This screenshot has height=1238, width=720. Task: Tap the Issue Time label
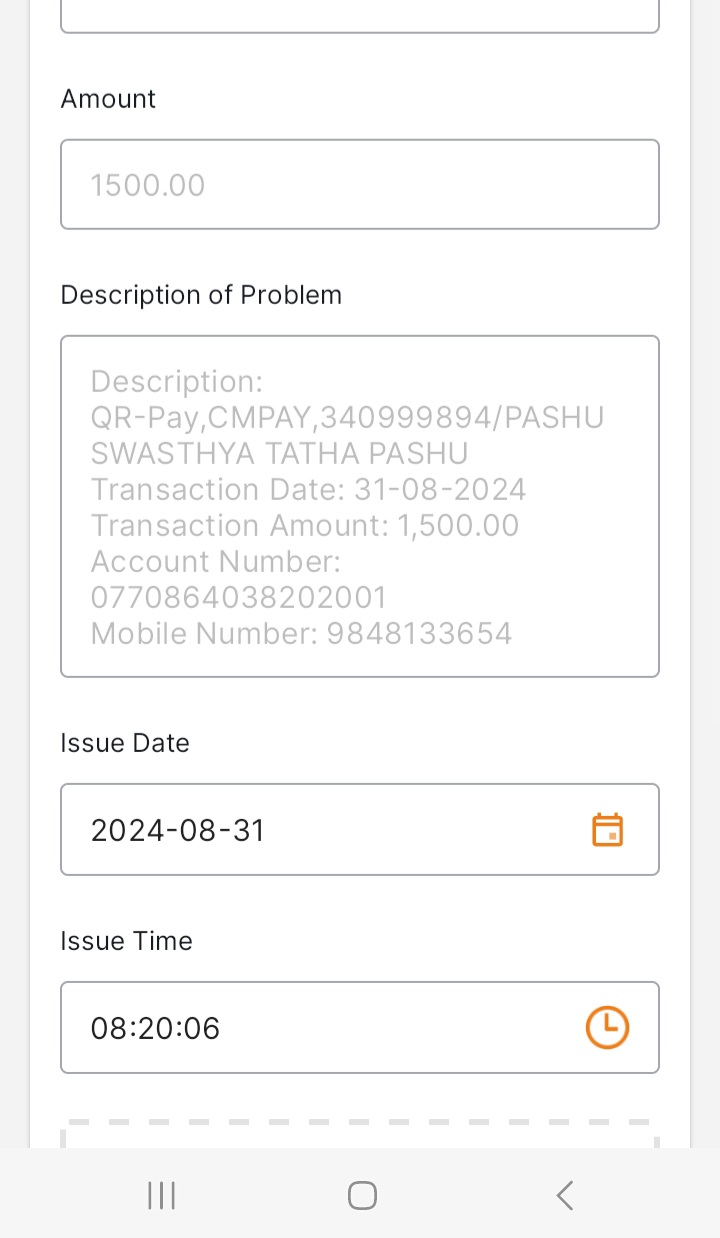[x=126, y=941]
